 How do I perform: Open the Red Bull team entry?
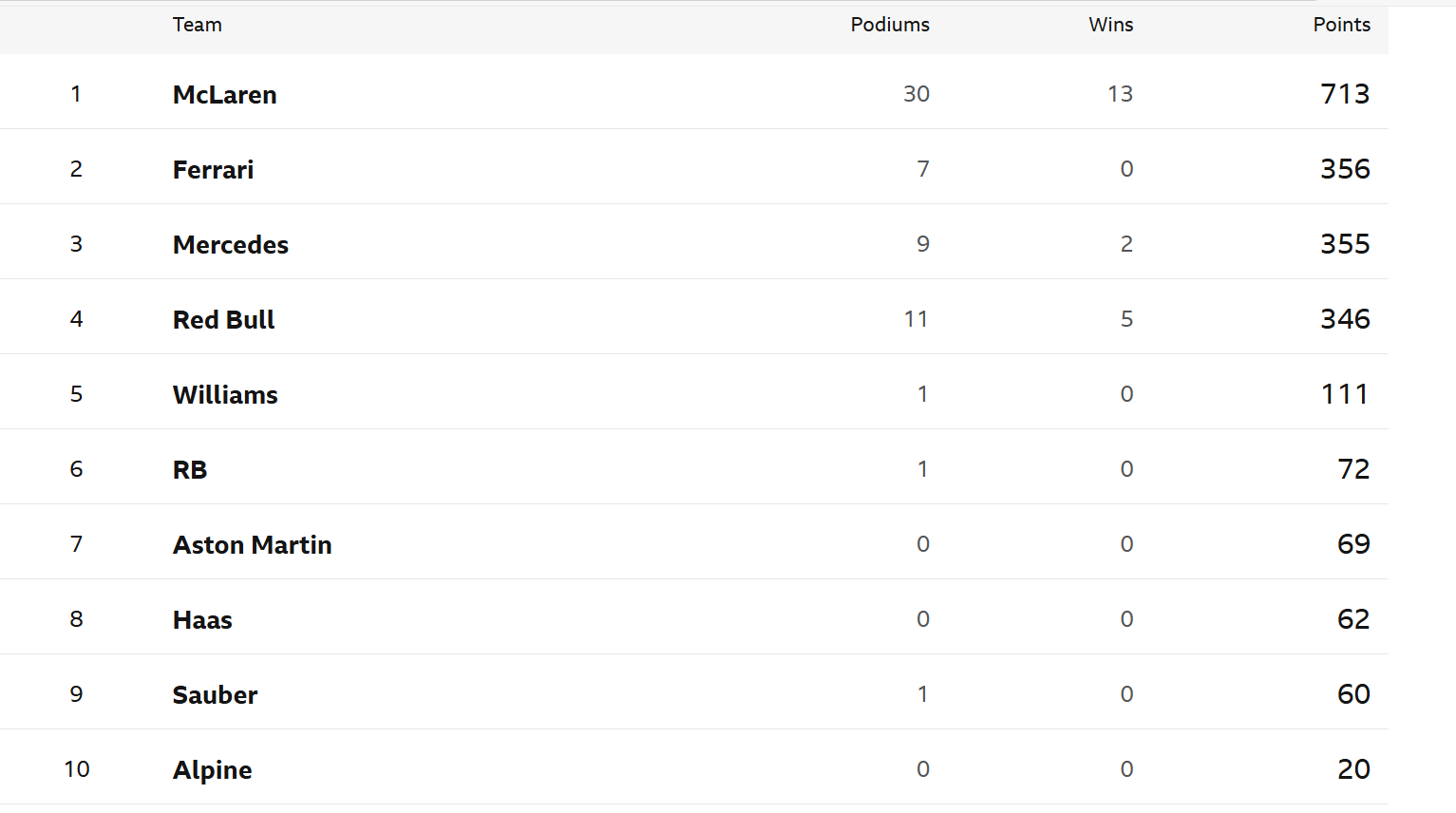[x=223, y=320]
